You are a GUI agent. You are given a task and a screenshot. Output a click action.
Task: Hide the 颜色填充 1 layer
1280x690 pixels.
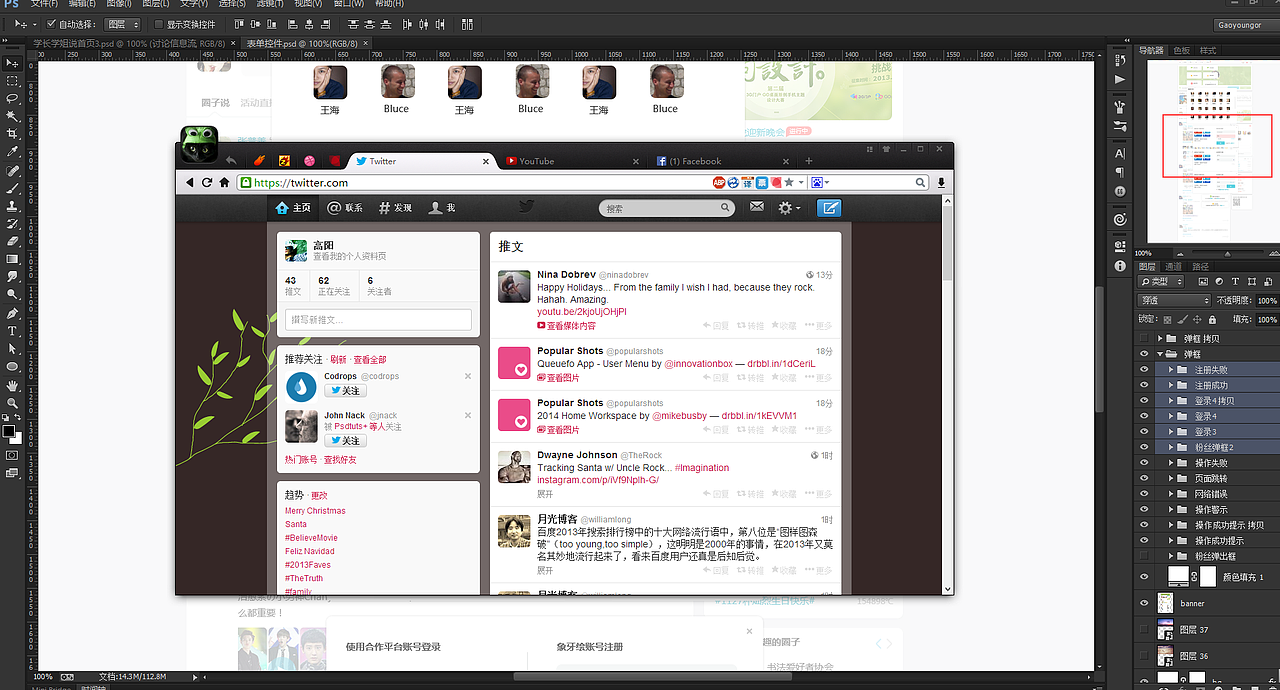coord(1145,577)
